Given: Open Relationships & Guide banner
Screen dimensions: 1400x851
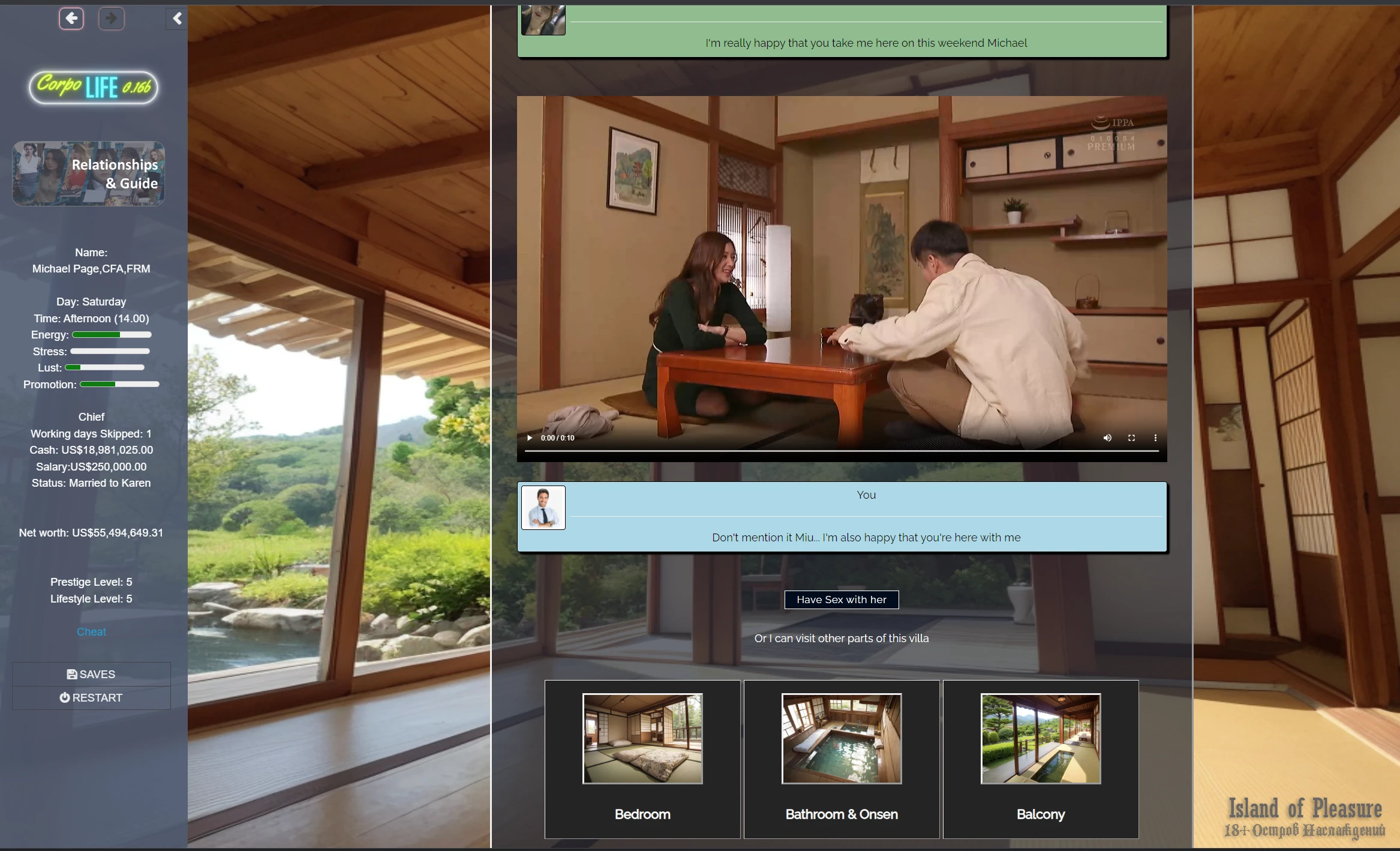Looking at the screenshot, I should click(x=89, y=174).
